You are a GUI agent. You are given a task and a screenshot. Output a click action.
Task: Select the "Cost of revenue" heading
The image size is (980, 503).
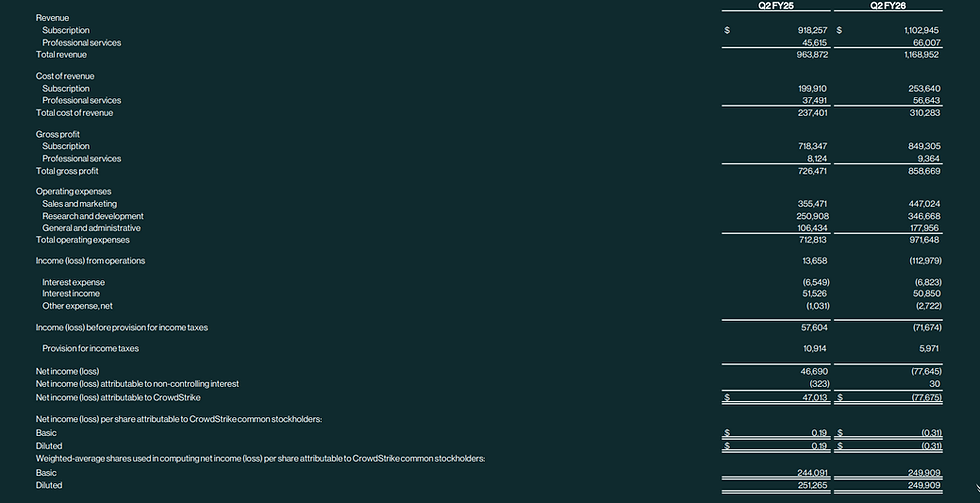point(65,76)
